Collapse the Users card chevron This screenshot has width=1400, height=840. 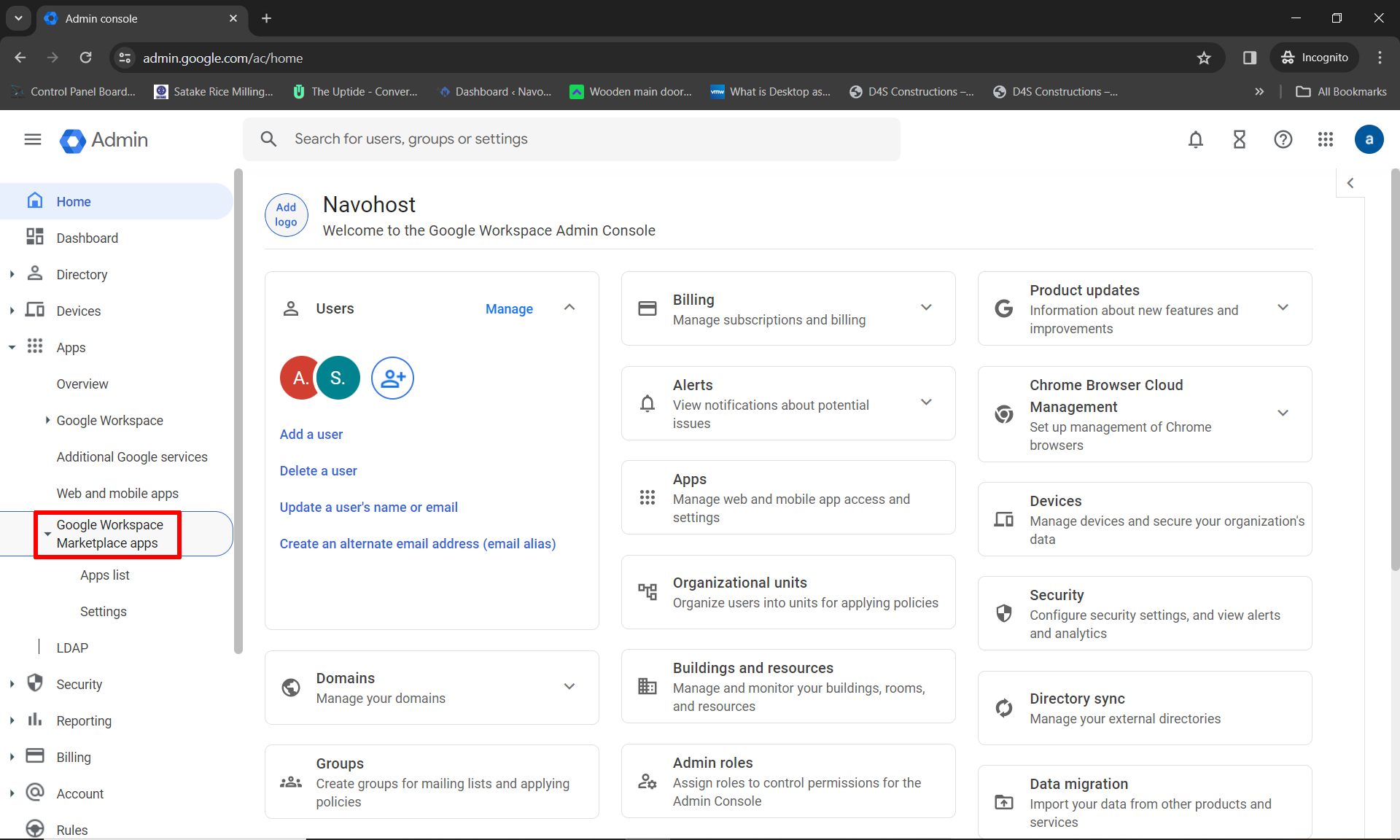pos(569,308)
